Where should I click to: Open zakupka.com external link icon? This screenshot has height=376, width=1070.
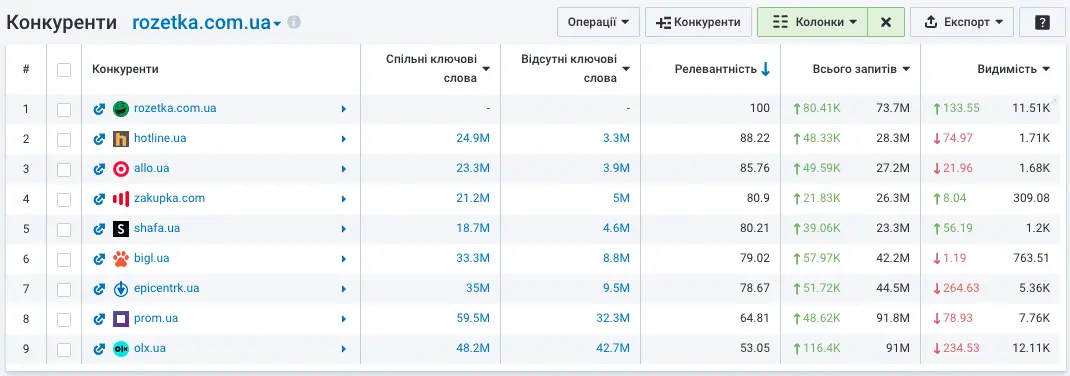tap(99, 199)
